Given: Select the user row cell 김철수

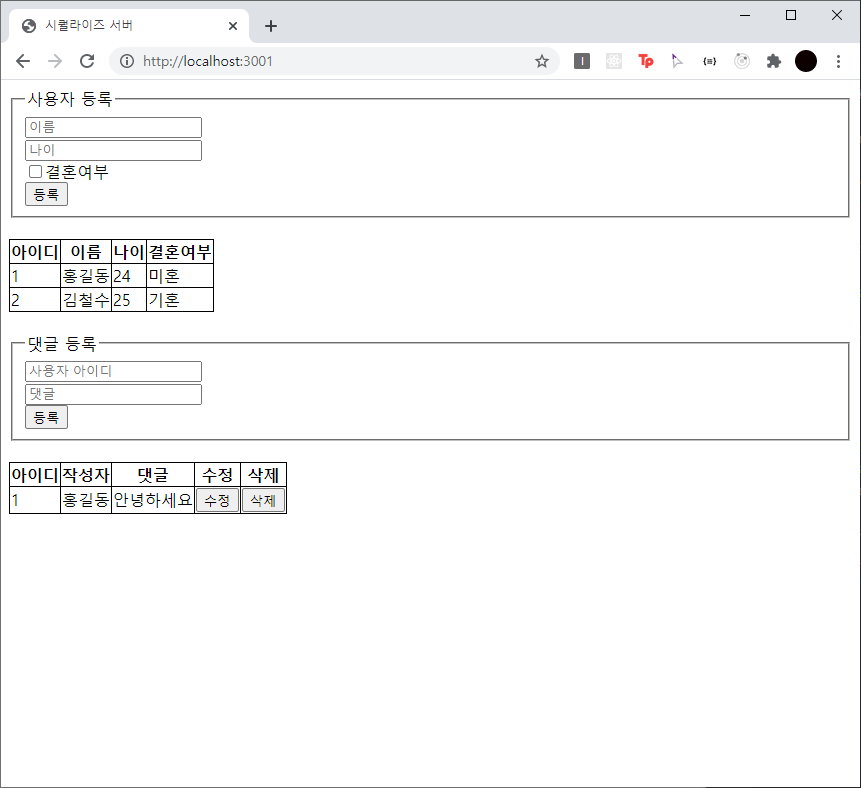Looking at the screenshot, I should (86, 300).
